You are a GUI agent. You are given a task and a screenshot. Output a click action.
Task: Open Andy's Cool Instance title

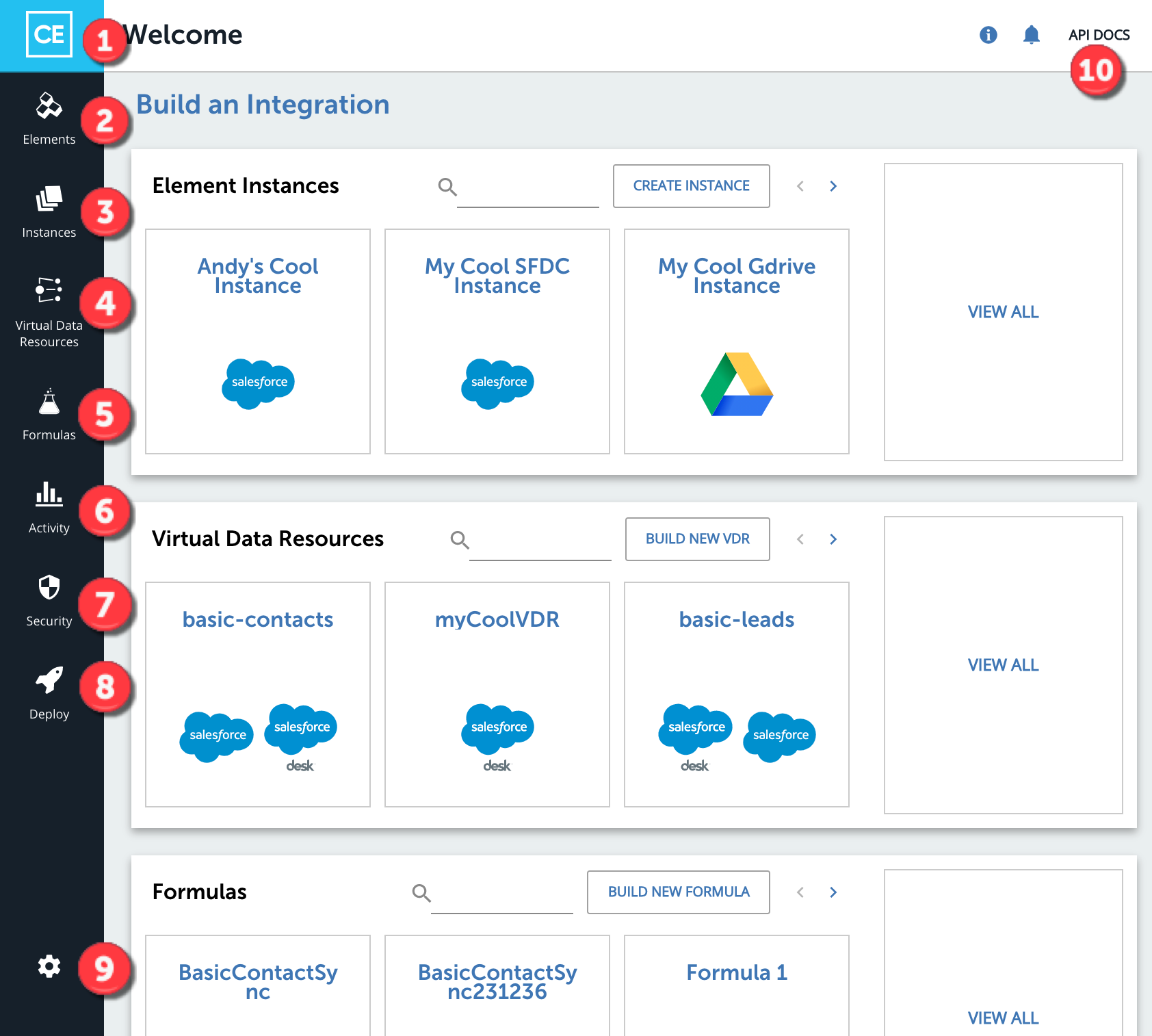(258, 276)
